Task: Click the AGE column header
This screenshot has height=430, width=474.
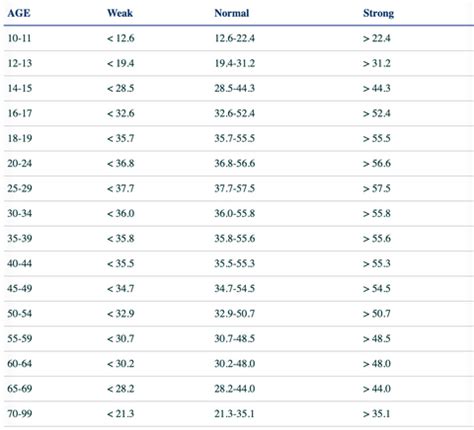Action: 19,13
